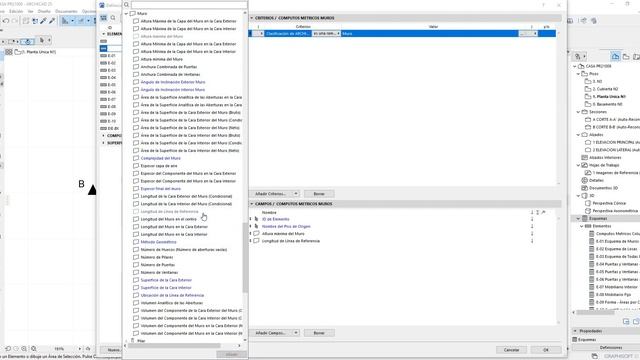Open the 'es una de' operator dropdown
Viewport: 640px width, 360px height.
327,33
